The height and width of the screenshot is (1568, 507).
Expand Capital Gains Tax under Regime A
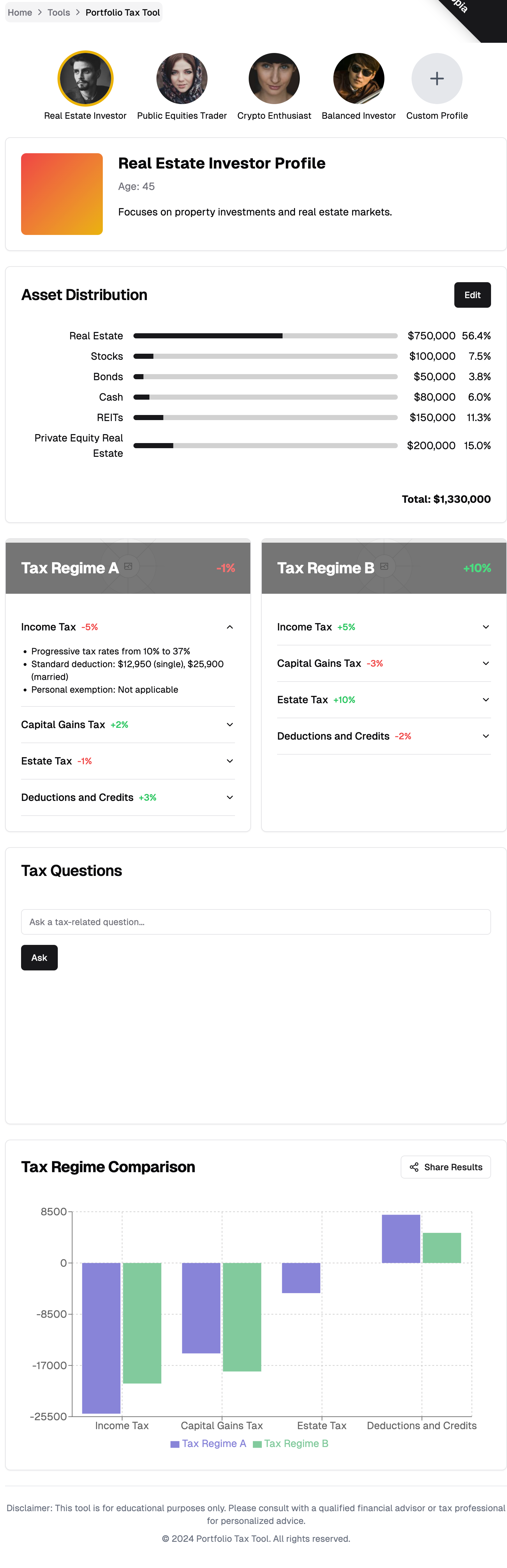click(x=230, y=724)
